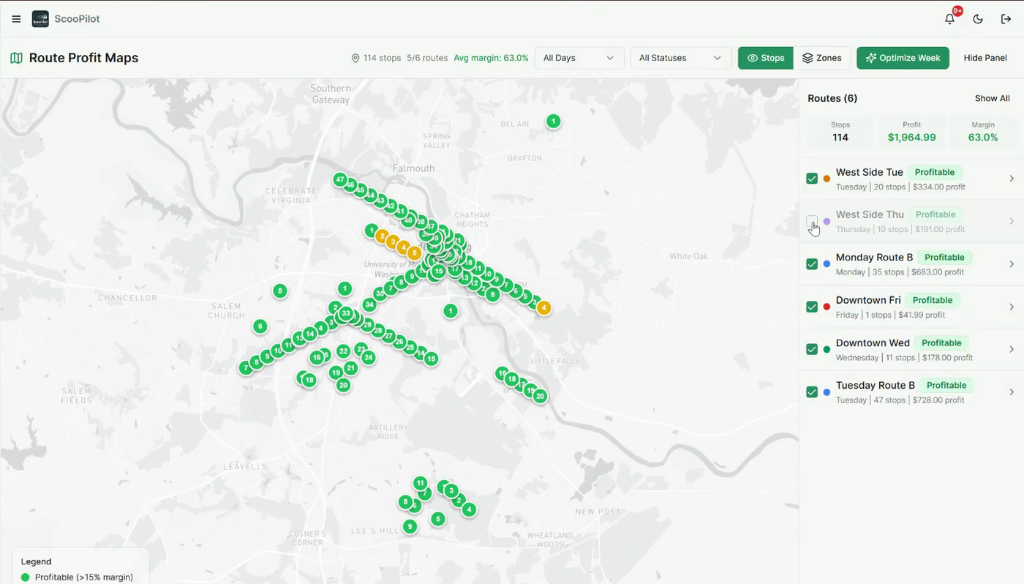This screenshot has width=1024, height=584.
Task: Open the notifications bell
Action: pos(950,19)
